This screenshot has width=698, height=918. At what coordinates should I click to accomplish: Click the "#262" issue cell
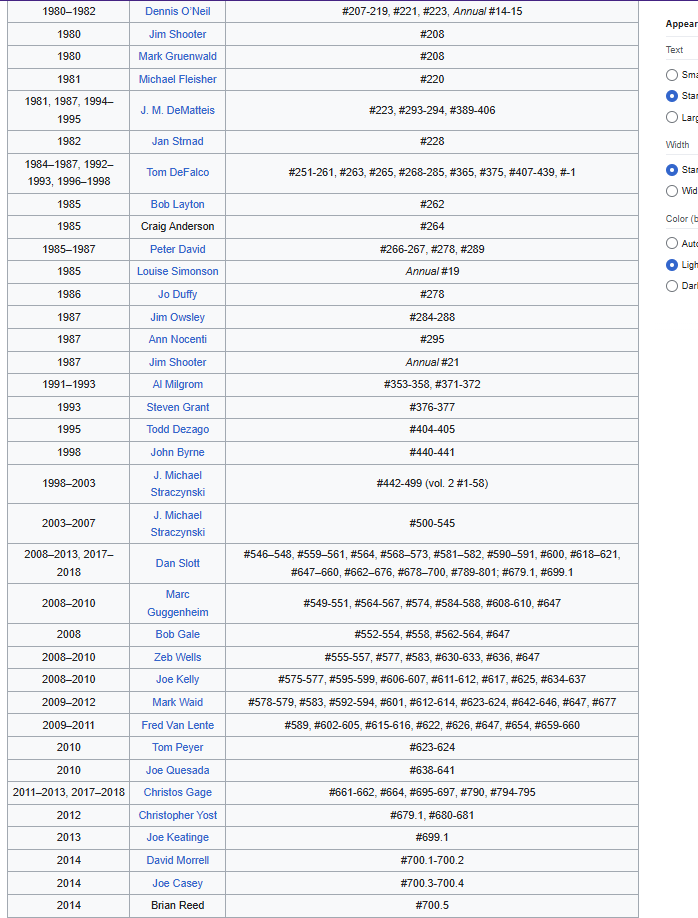coord(432,204)
